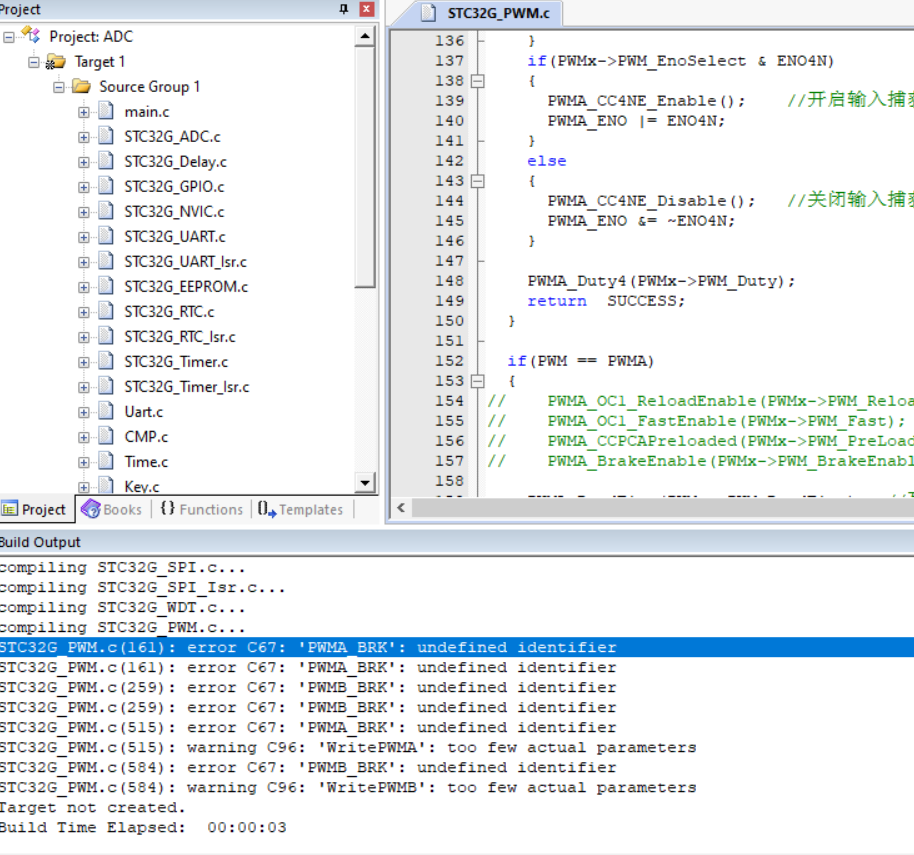Expand STC32G_ADC.c file node
Viewport: 914px width, 855px height.
(x=84, y=138)
